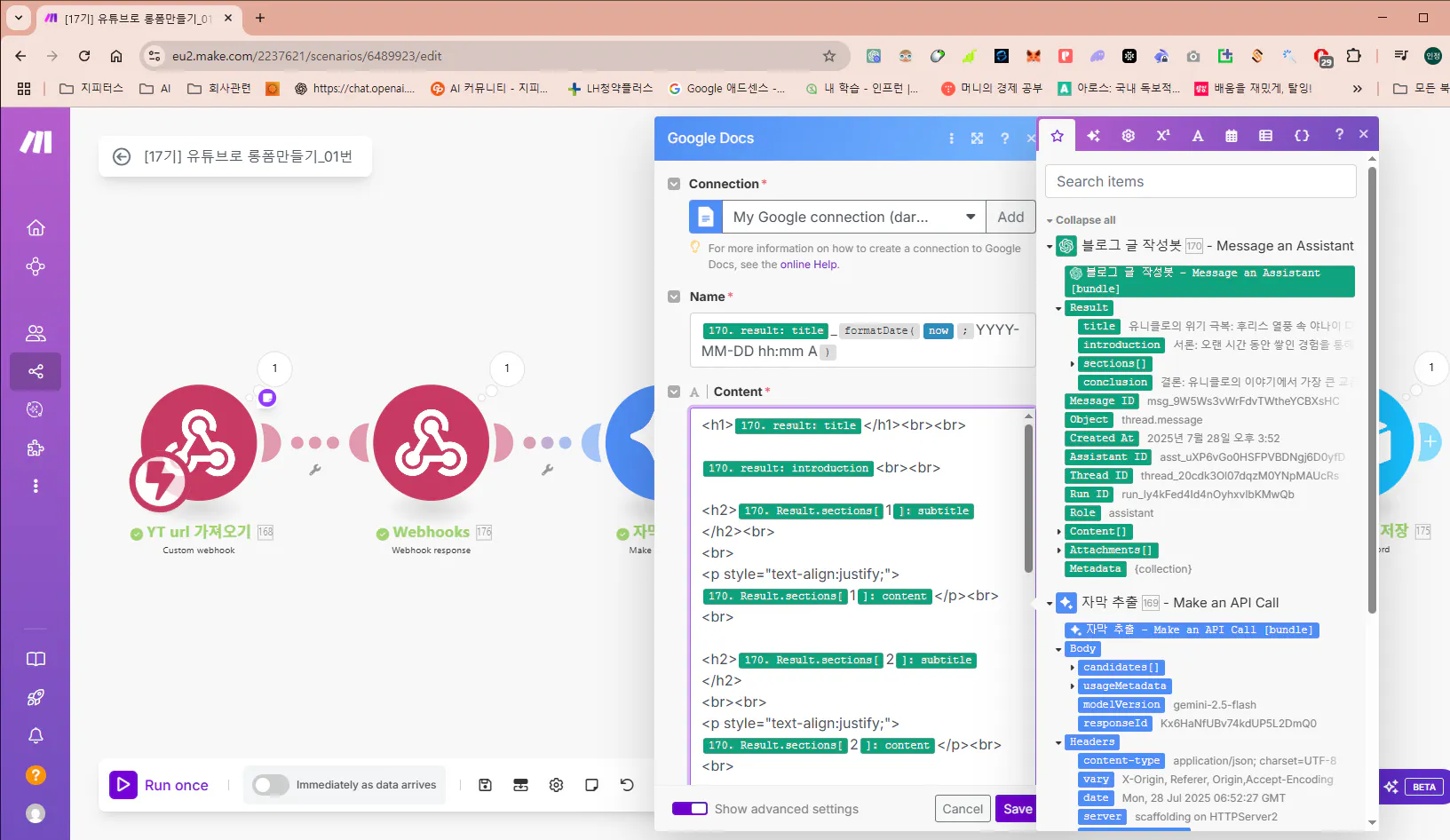Enable Show advanced settings switch
Image resolution: width=1450 pixels, height=840 pixels.
pos(690,809)
